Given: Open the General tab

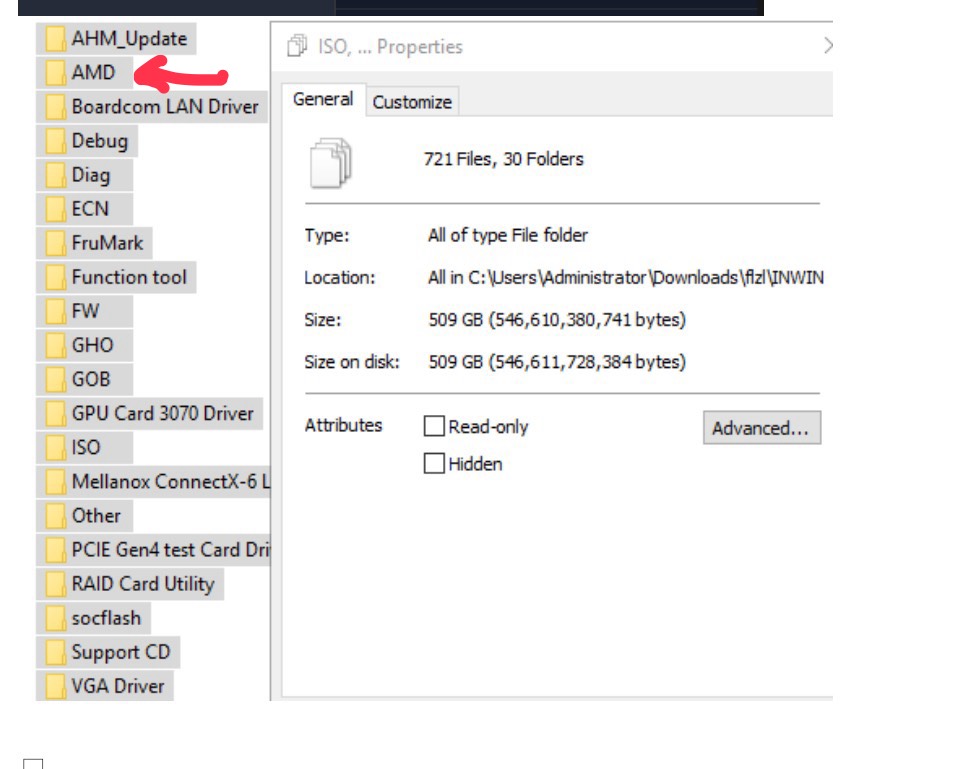Looking at the screenshot, I should (x=323, y=100).
